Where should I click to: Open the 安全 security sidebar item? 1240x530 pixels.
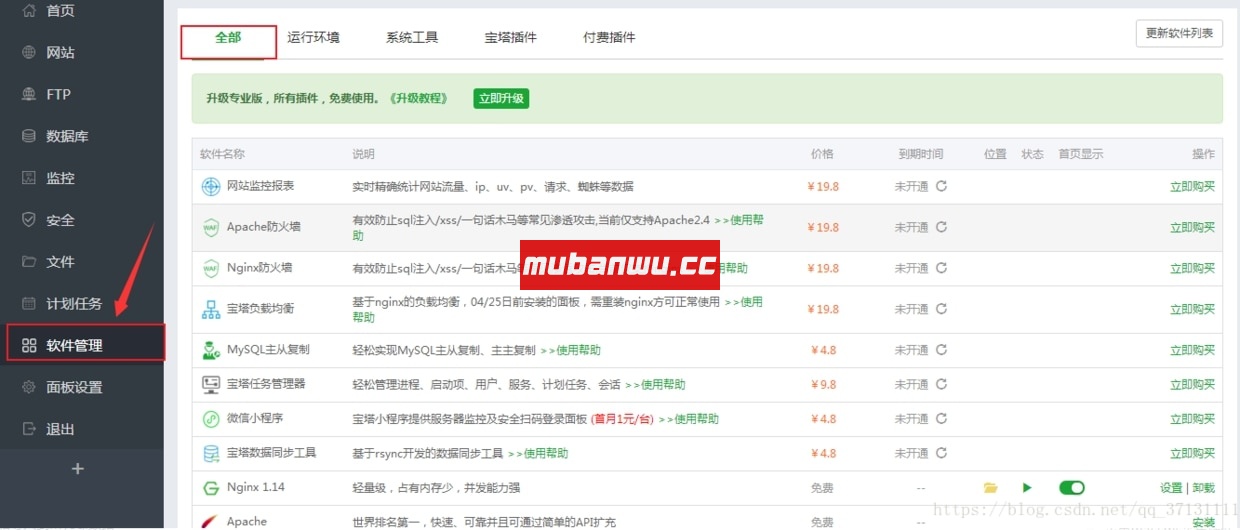tap(82, 220)
